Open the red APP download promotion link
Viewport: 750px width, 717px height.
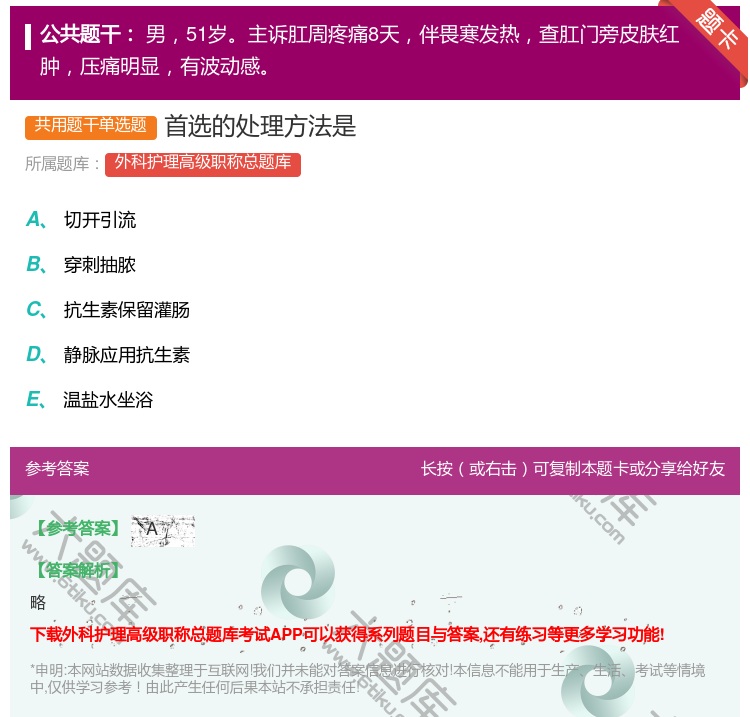[347, 634]
